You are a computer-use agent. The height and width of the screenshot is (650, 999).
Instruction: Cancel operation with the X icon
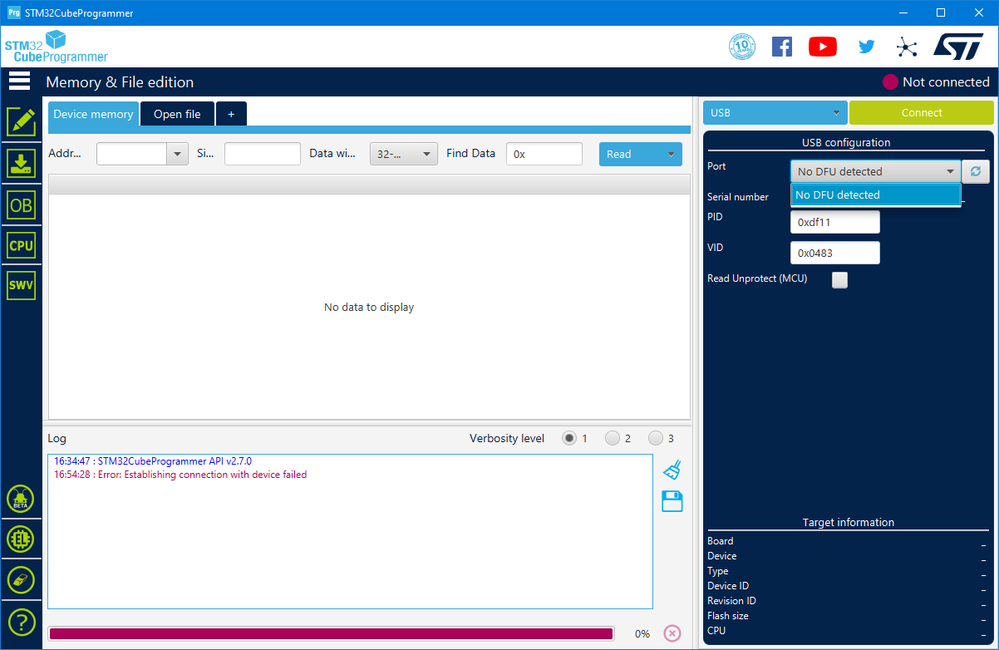(x=672, y=633)
